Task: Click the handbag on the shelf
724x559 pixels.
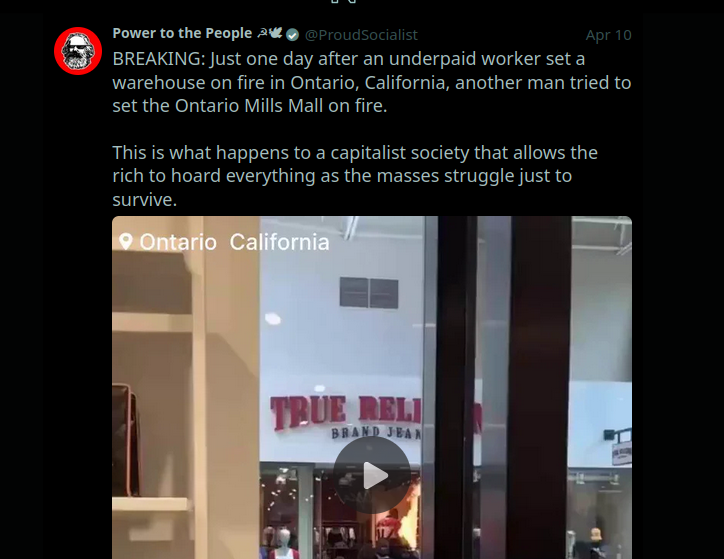Action: tap(126, 440)
